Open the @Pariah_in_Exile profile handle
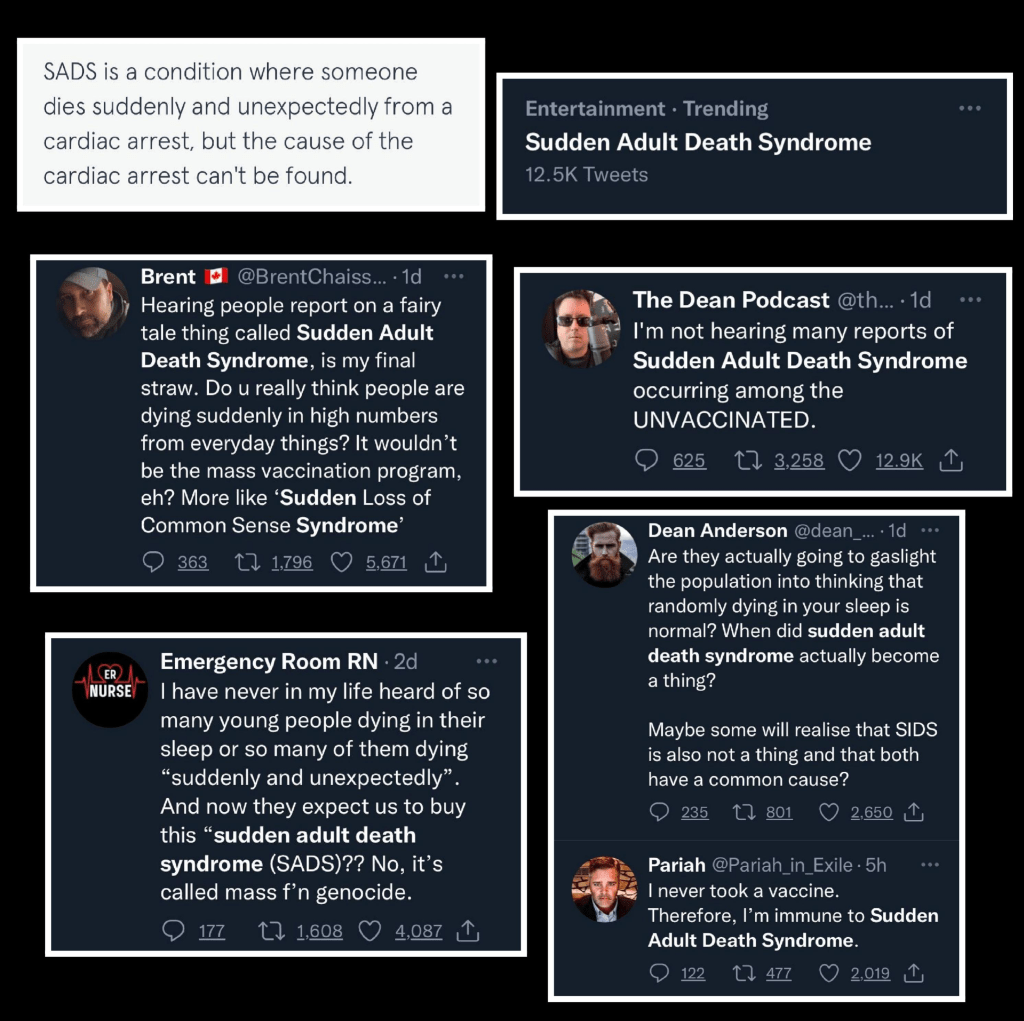1024x1021 pixels. pos(782,865)
